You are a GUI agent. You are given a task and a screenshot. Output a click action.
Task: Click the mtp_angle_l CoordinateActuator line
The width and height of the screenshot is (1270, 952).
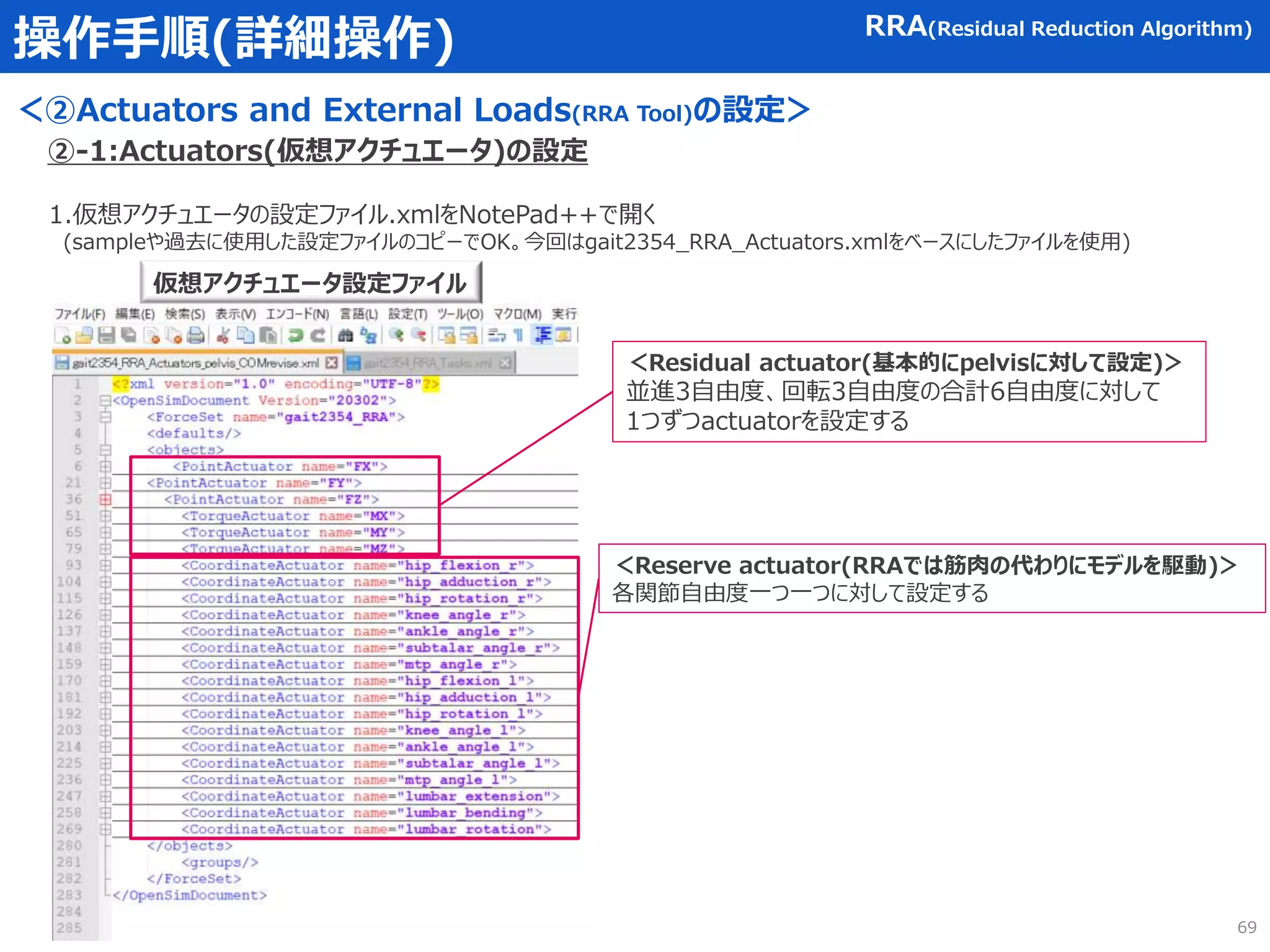[349, 780]
